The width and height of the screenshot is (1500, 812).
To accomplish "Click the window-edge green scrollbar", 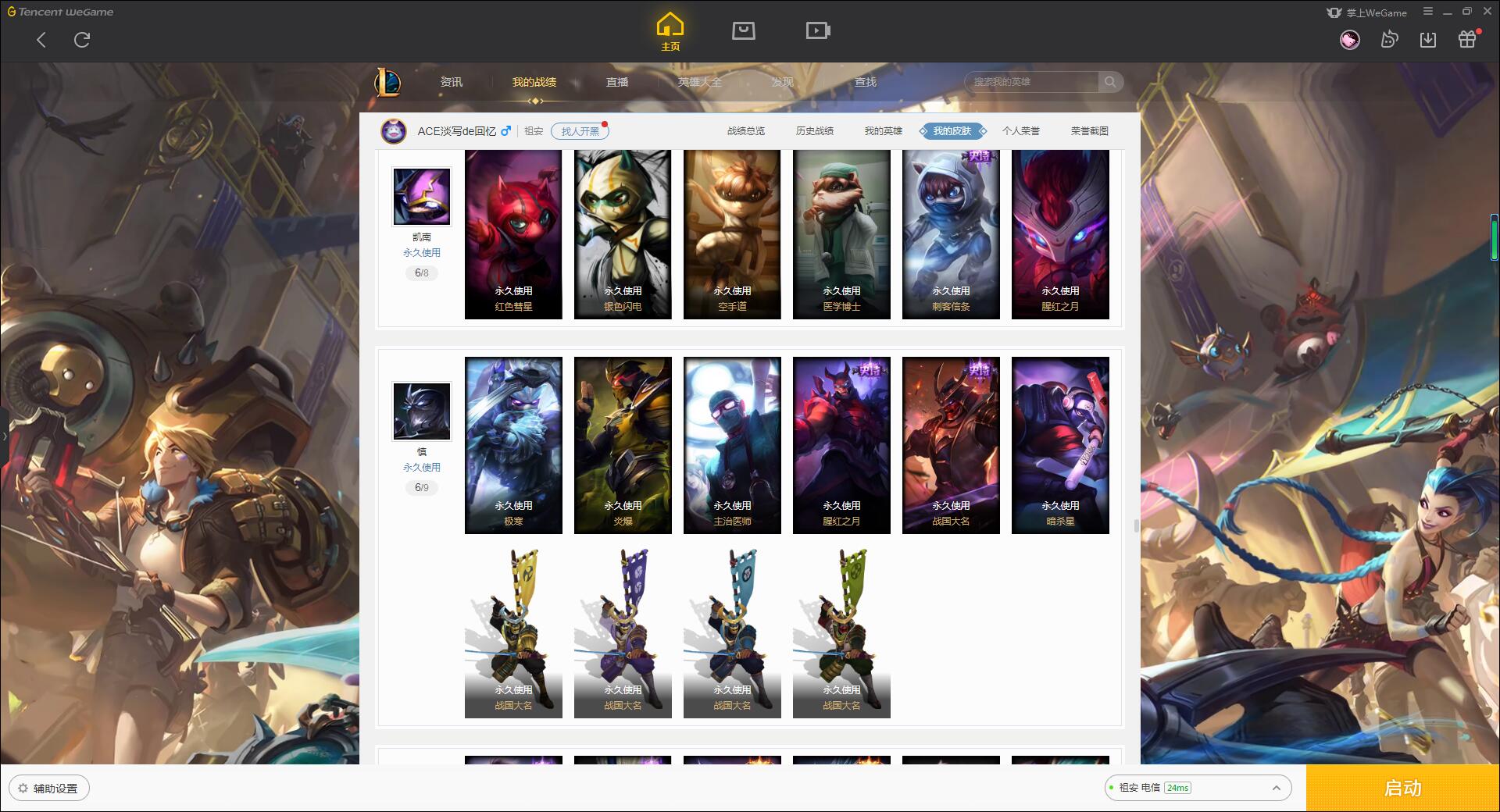I will 1495,237.
